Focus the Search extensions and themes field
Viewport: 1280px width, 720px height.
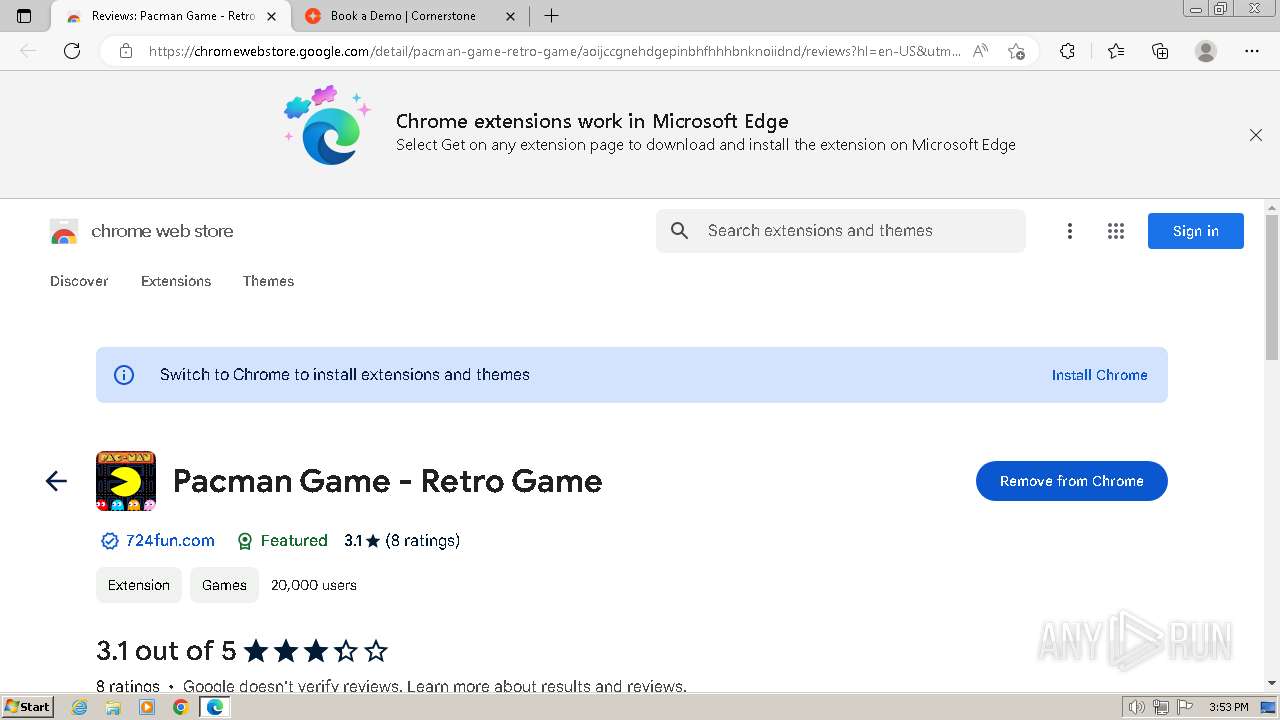tap(840, 231)
